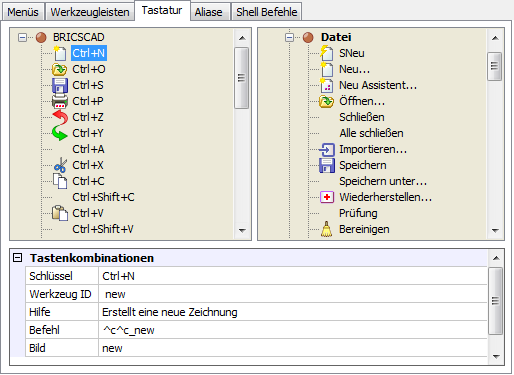Select the printer icon for Ctrl+P
The width and height of the screenshot is (514, 375).
60,101
